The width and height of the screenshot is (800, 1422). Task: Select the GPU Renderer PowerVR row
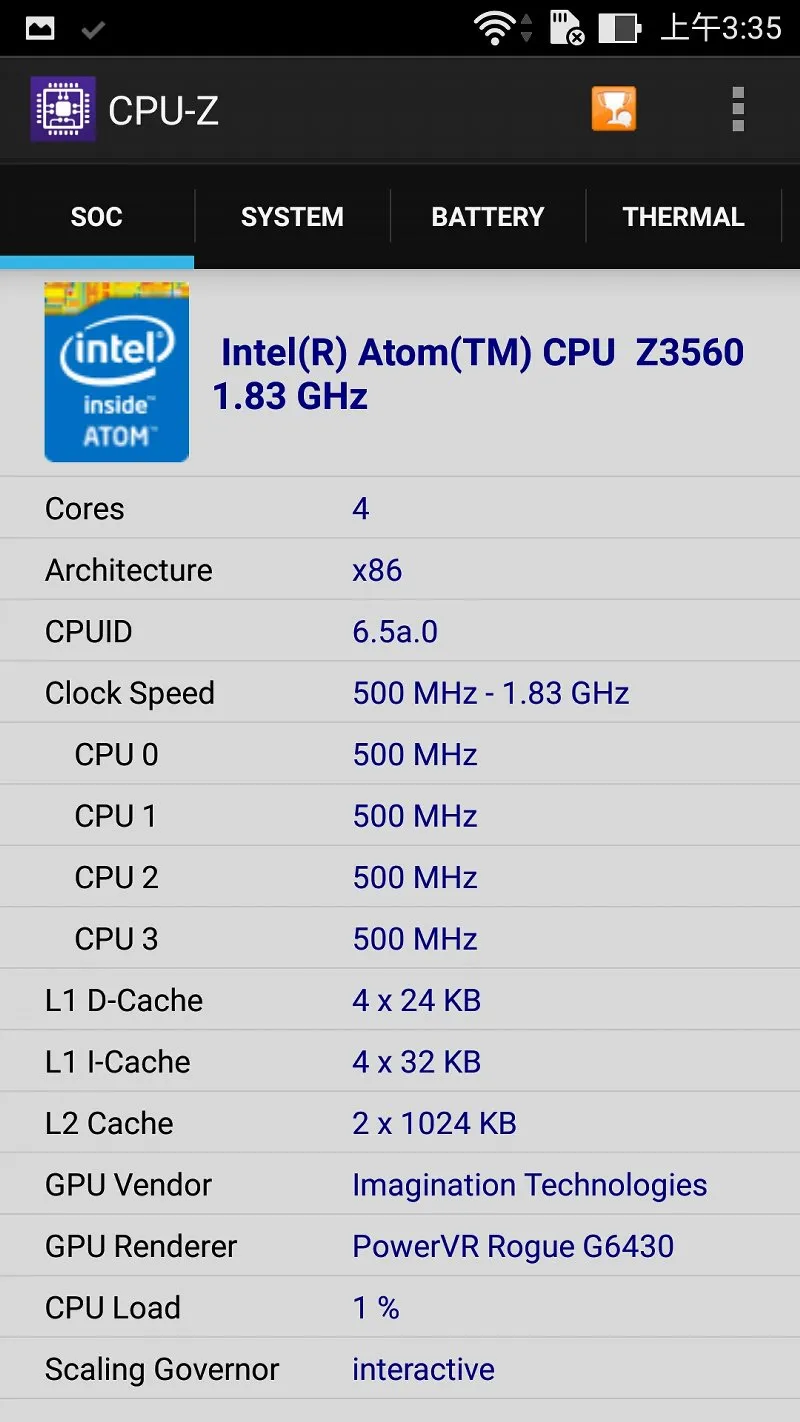click(400, 1246)
